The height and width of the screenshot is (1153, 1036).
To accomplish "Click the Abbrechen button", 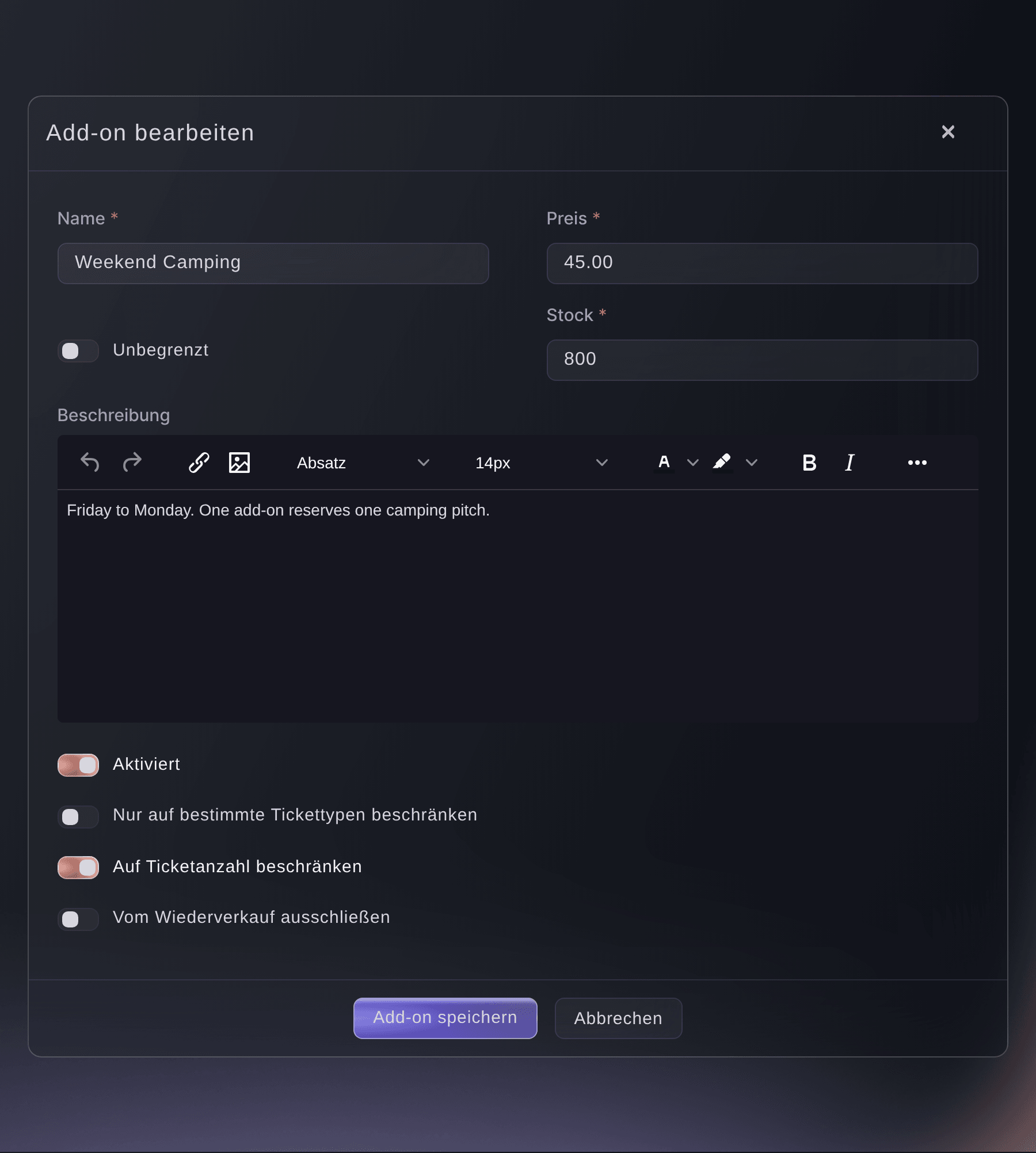I will coord(618,1018).
